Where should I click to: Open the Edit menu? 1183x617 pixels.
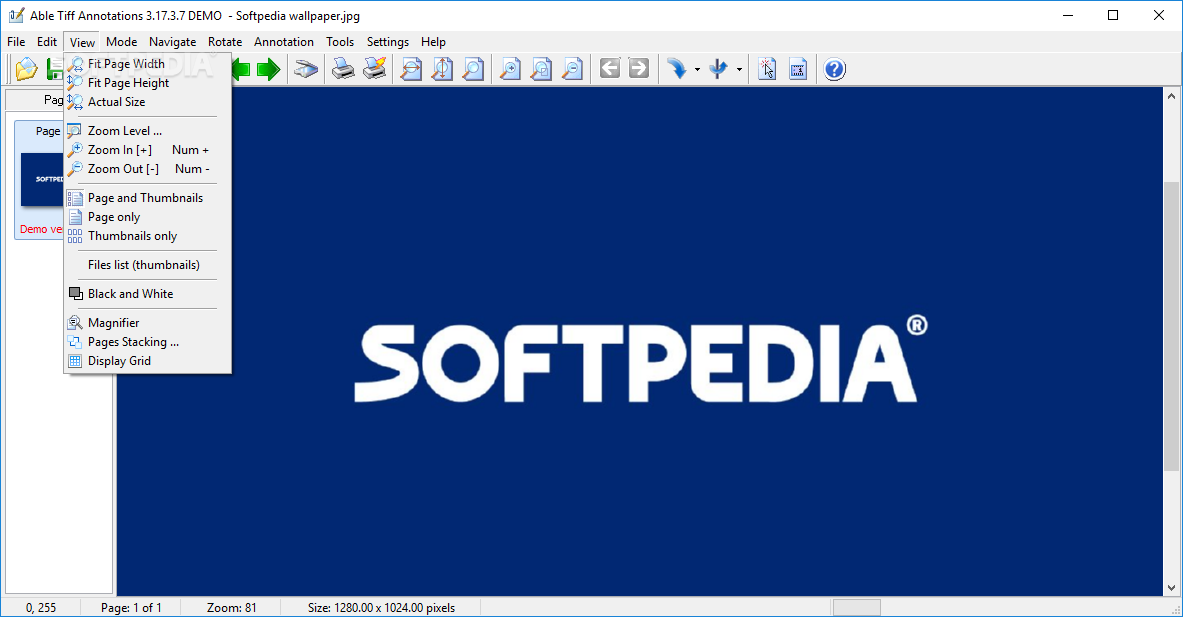click(x=47, y=41)
